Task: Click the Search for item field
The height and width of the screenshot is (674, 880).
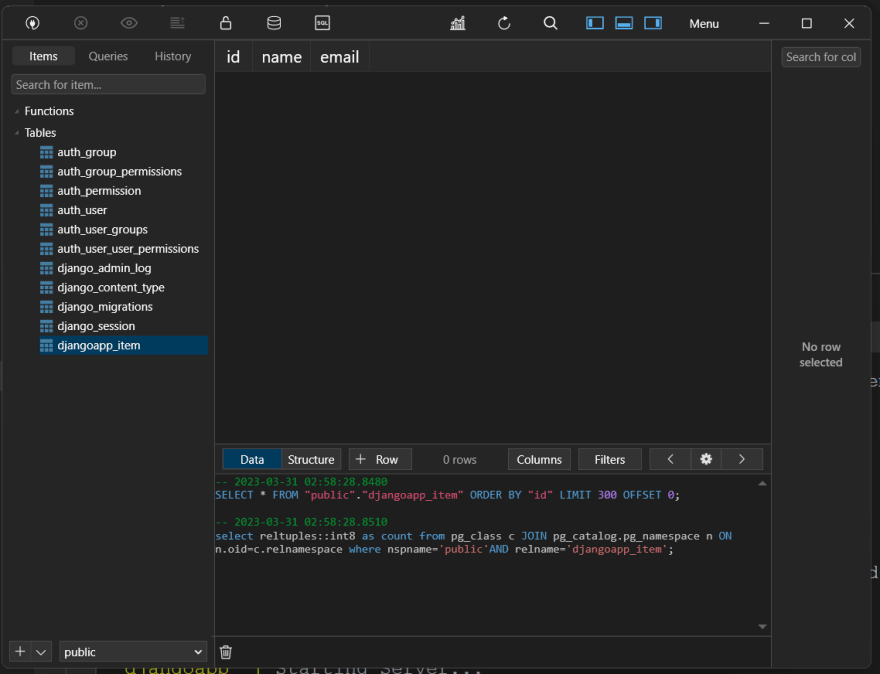Action: (x=108, y=85)
